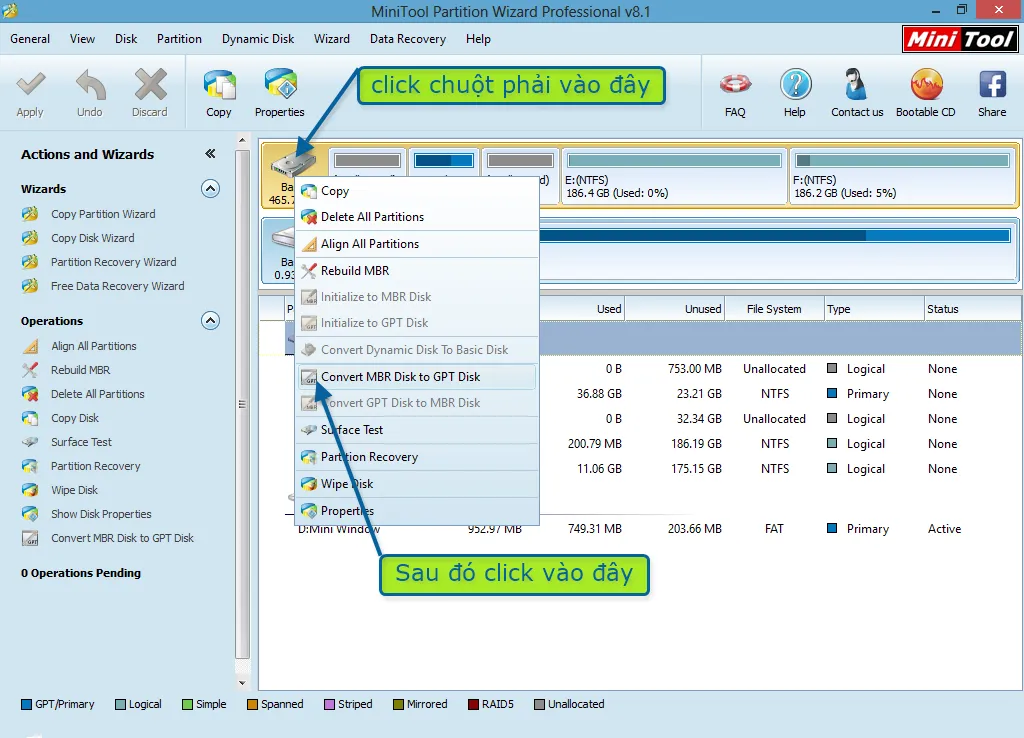Click the Copy Partition Wizard icon

(30, 214)
